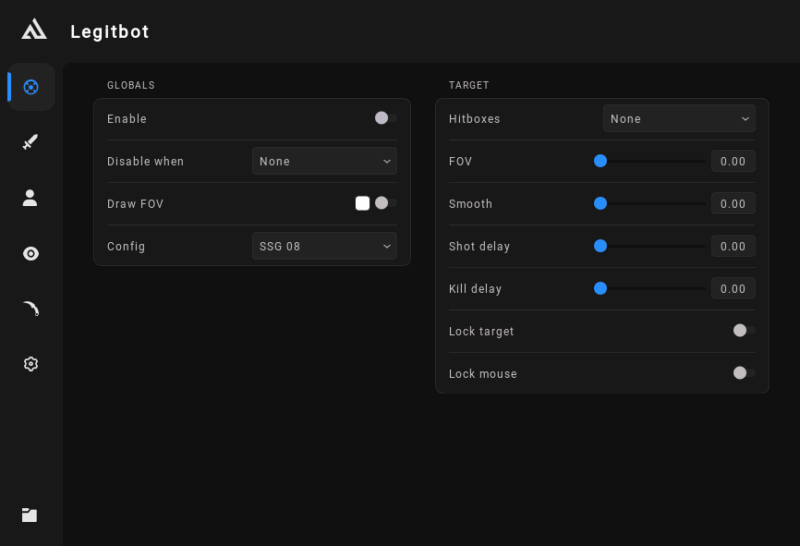Viewport: 800px width, 546px height.
Task: Toggle the Enable switch in Globals
Action: pos(384,118)
